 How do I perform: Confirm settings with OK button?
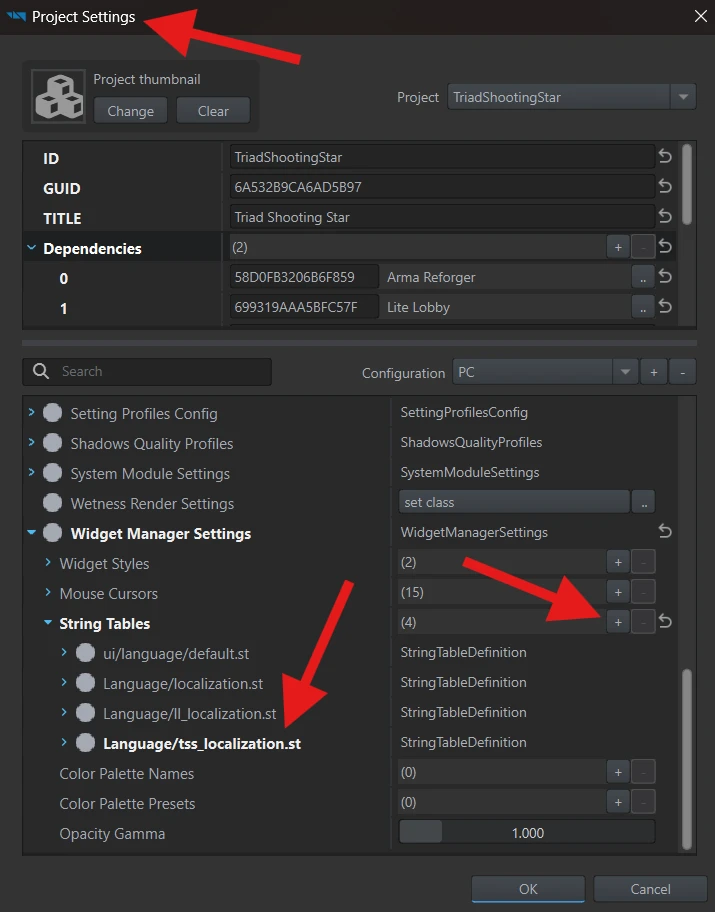click(x=528, y=889)
